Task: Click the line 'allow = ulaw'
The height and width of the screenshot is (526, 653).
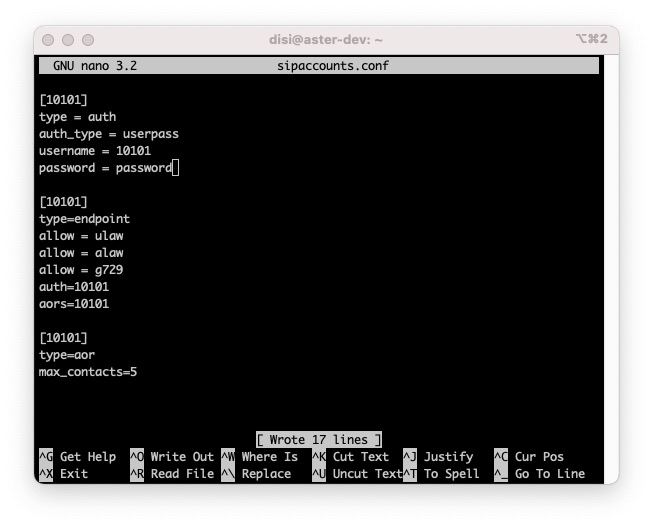Action: (81, 236)
